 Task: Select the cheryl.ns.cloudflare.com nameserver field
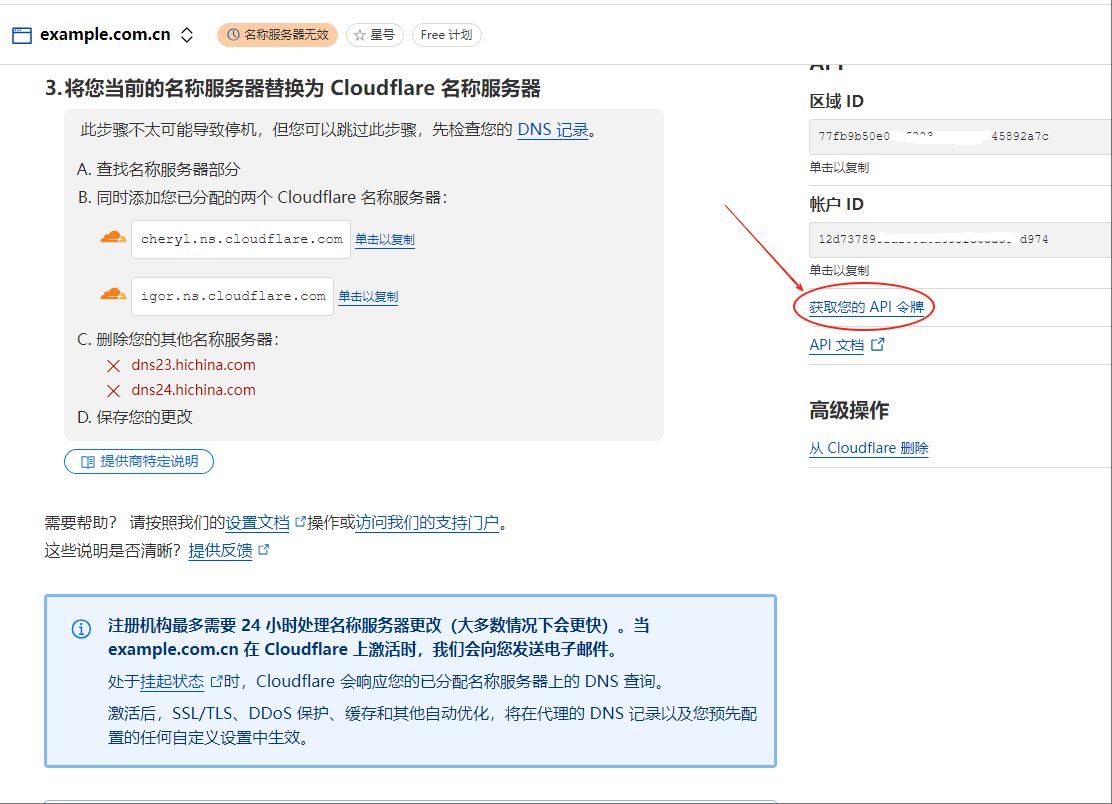241,240
